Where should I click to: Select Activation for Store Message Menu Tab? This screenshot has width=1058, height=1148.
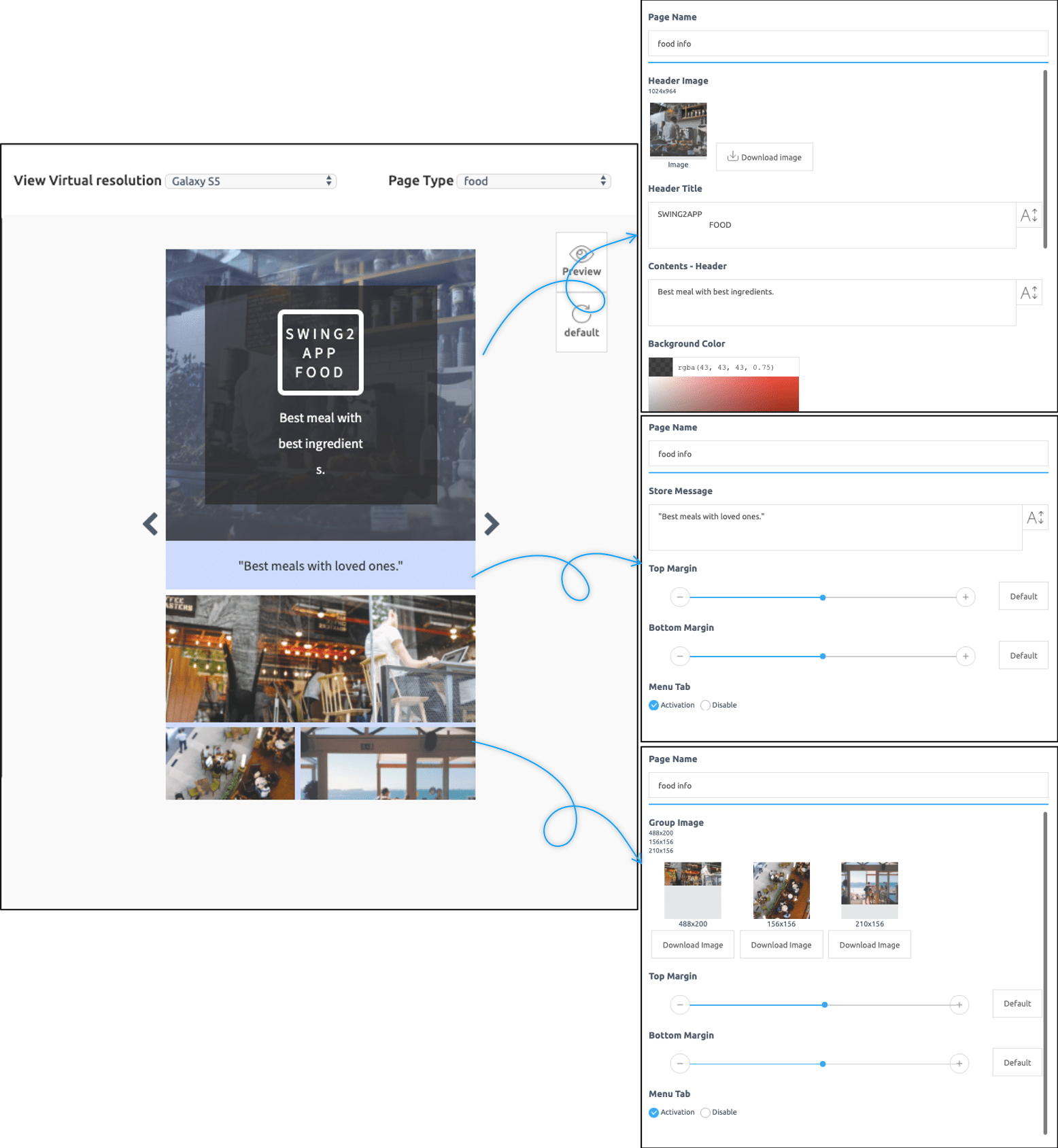point(654,706)
